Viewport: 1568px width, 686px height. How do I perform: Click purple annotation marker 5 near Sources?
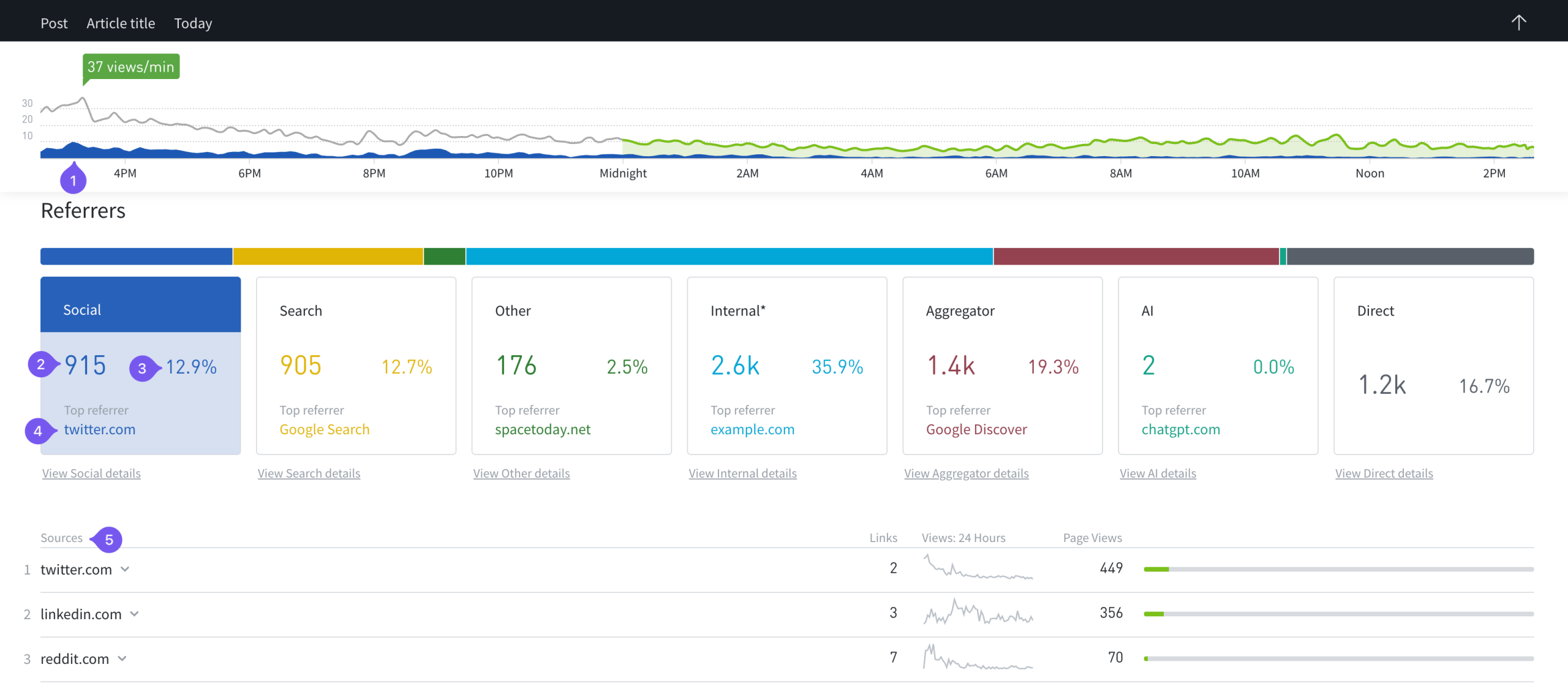109,540
